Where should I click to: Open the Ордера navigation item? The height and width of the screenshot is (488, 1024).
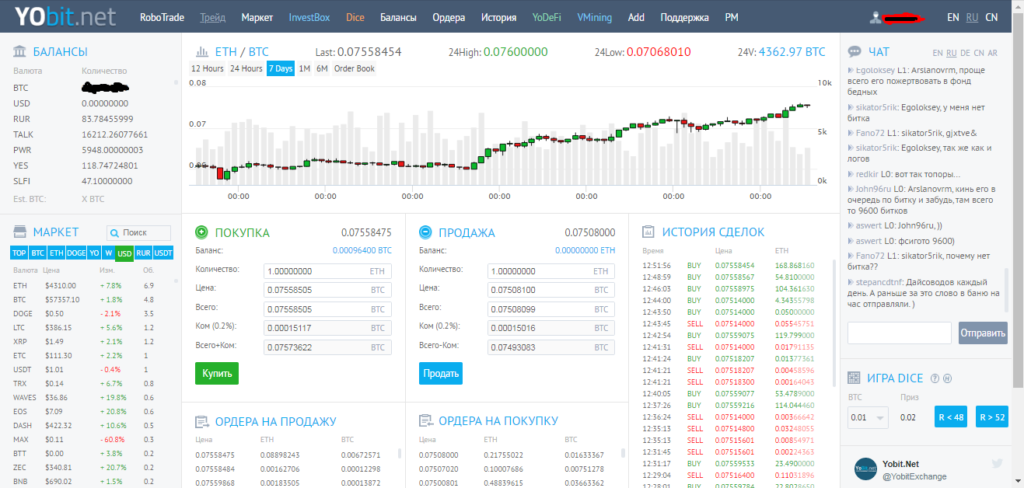[x=449, y=18]
